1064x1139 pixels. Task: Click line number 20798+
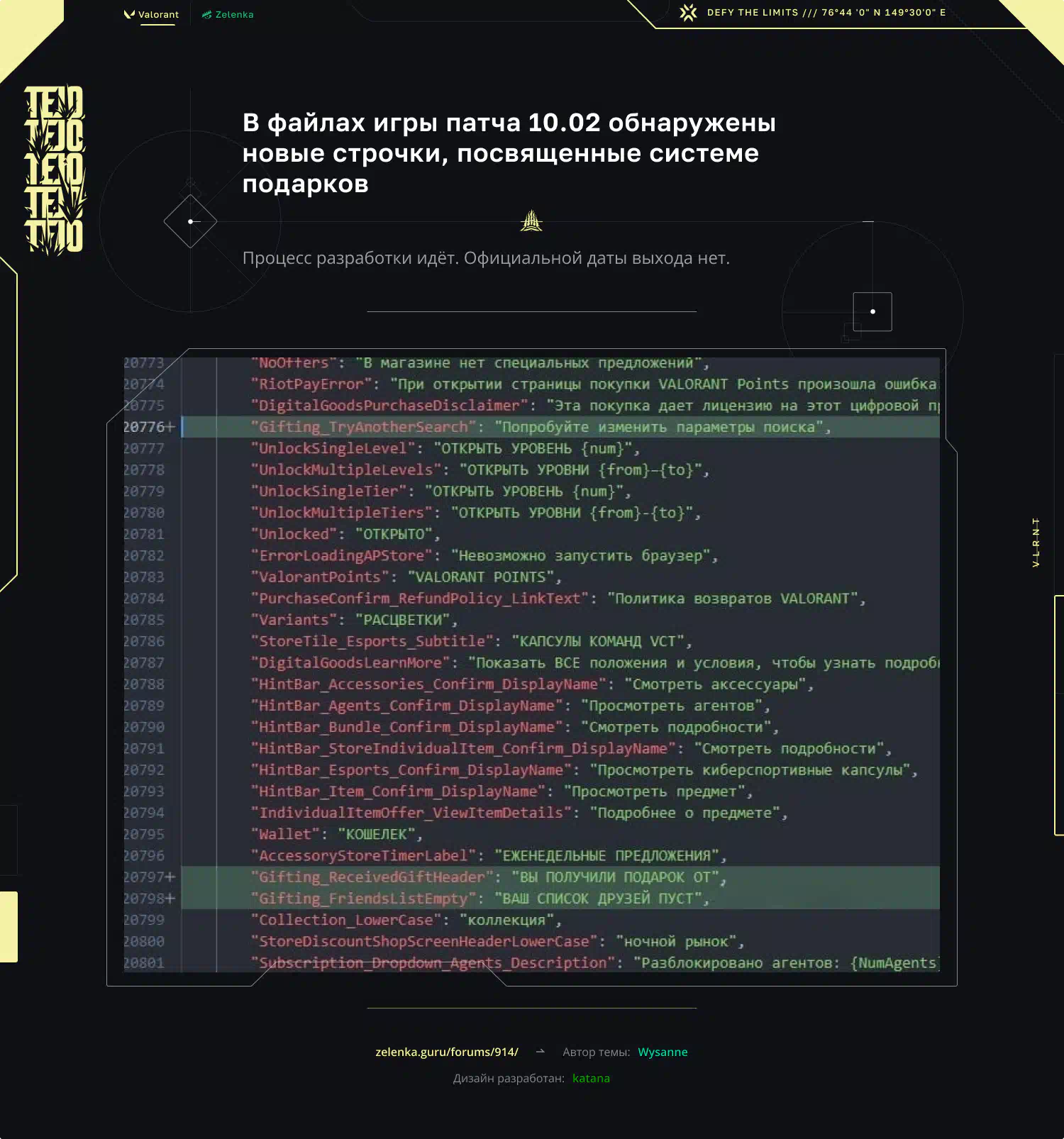pyautogui.click(x=149, y=898)
